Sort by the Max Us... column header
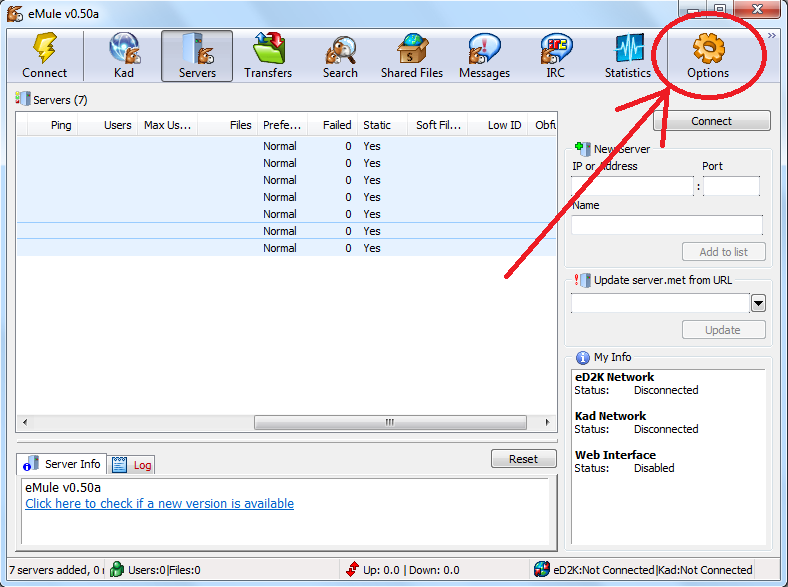Screen dimensions: 788x587 (x=168, y=125)
